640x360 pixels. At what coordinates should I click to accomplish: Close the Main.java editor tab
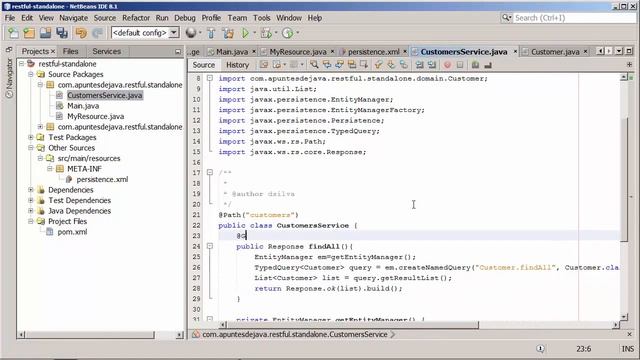click(x=253, y=51)
